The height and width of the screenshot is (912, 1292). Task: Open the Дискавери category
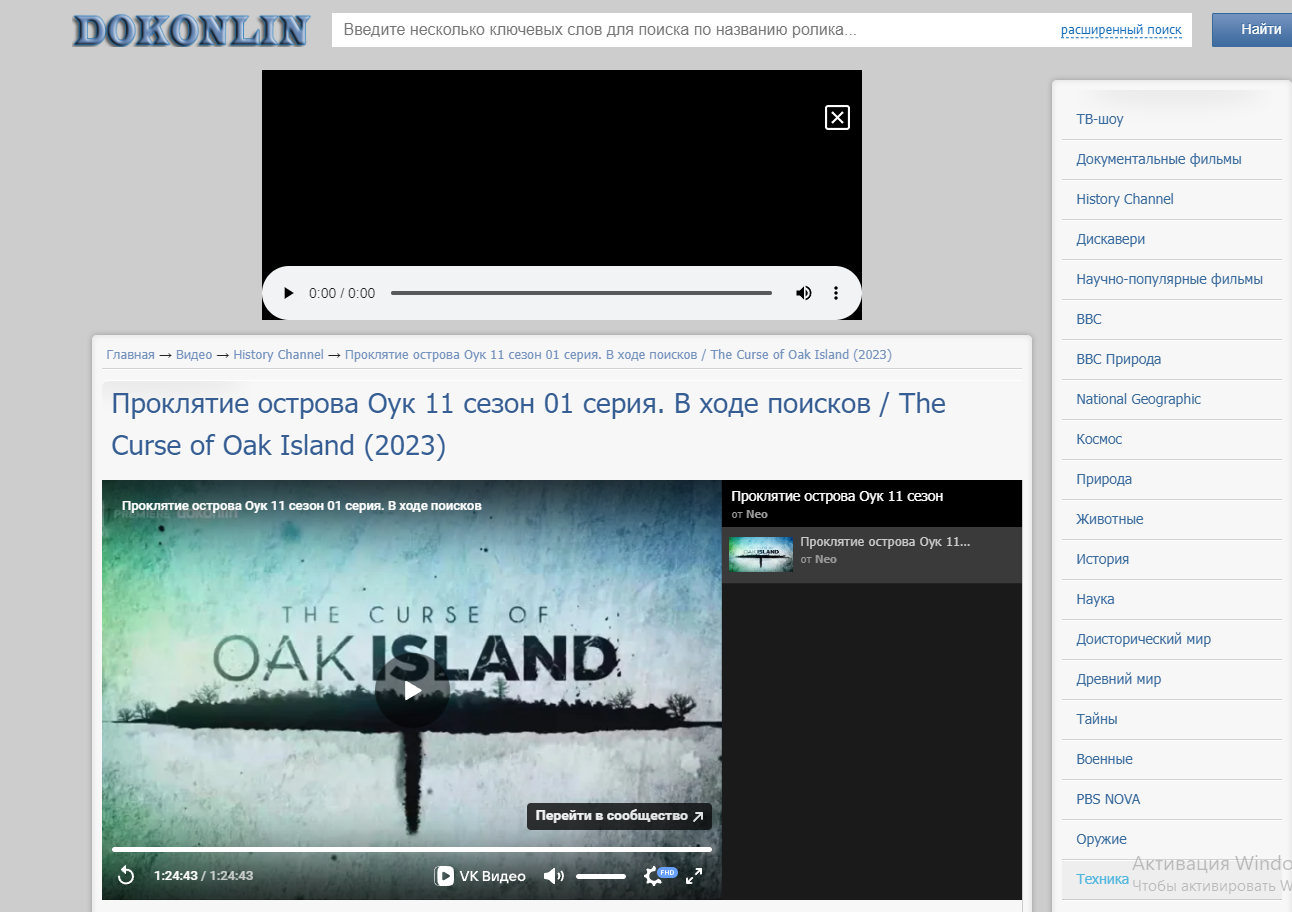(x=1111, y=239)
